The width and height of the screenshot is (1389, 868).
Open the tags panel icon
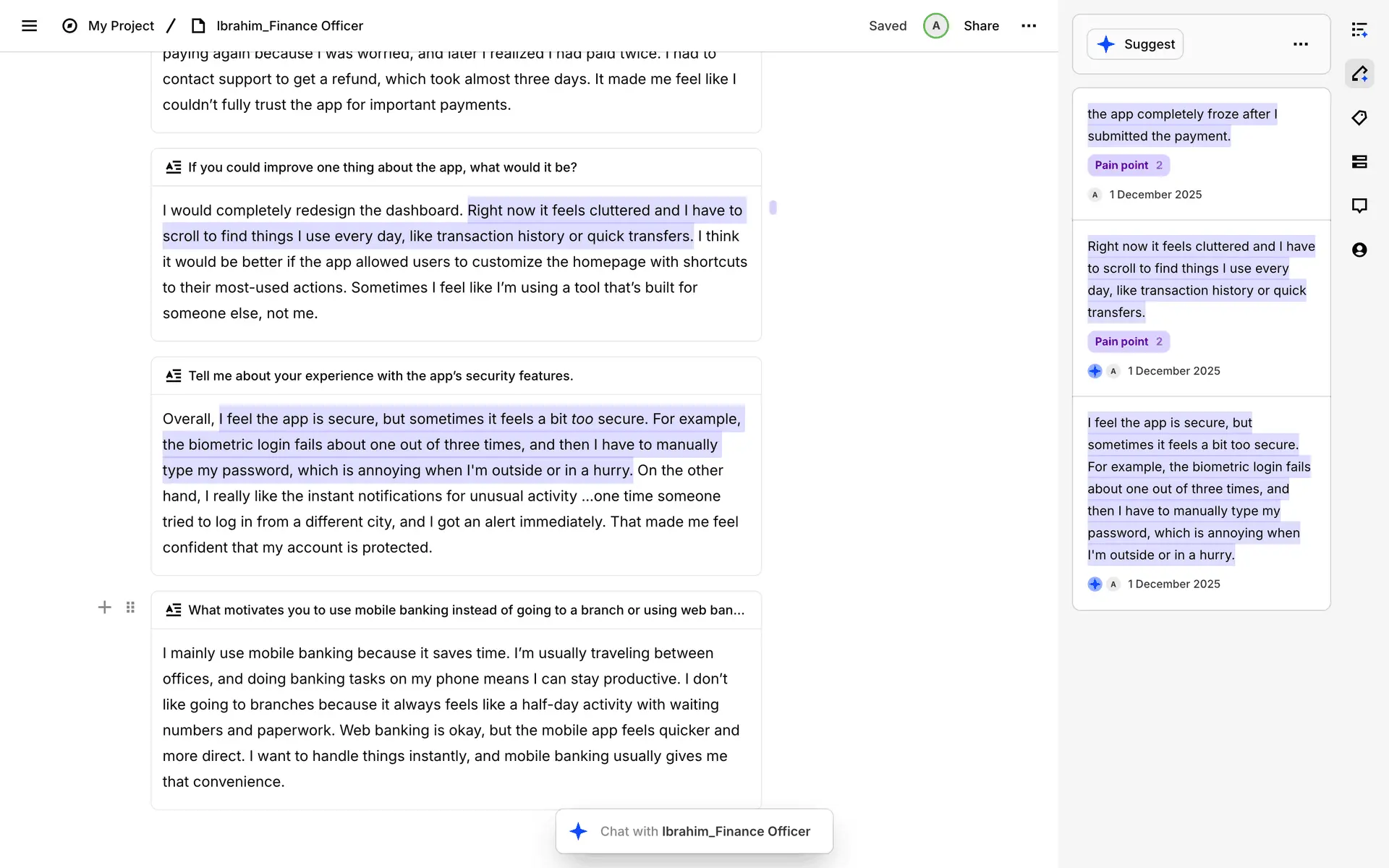pos(1359,118)
